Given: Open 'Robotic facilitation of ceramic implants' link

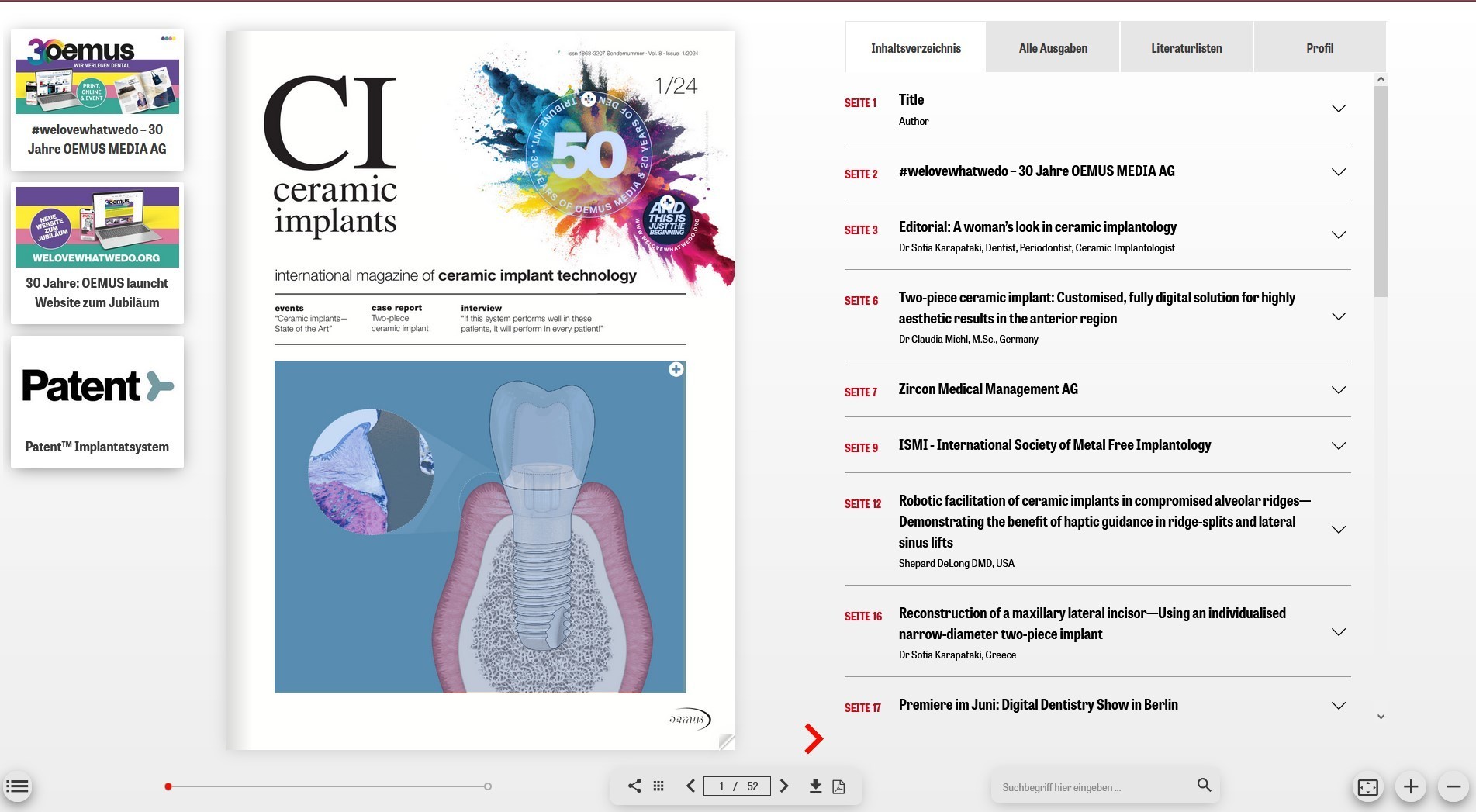Looking at the screenshot, I should [x=1104, y=521].
